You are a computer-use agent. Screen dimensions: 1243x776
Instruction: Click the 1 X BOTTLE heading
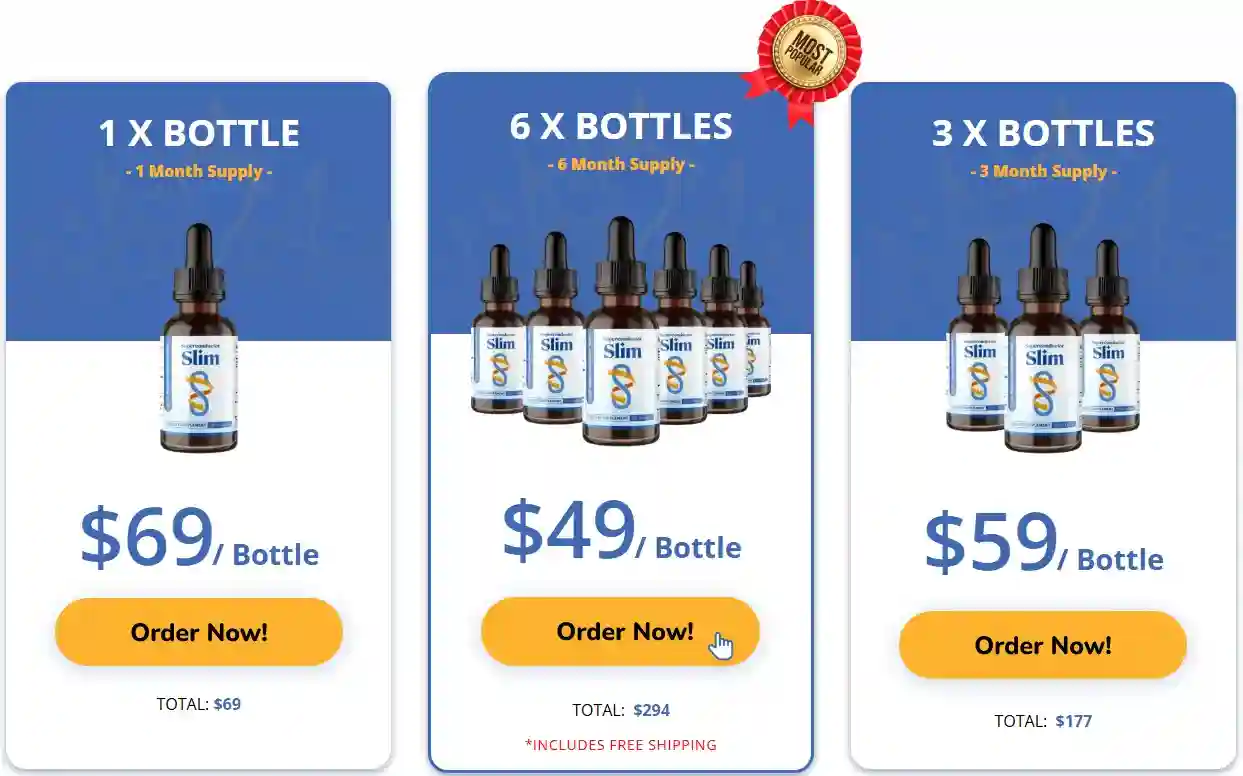(x=199, y=133)
